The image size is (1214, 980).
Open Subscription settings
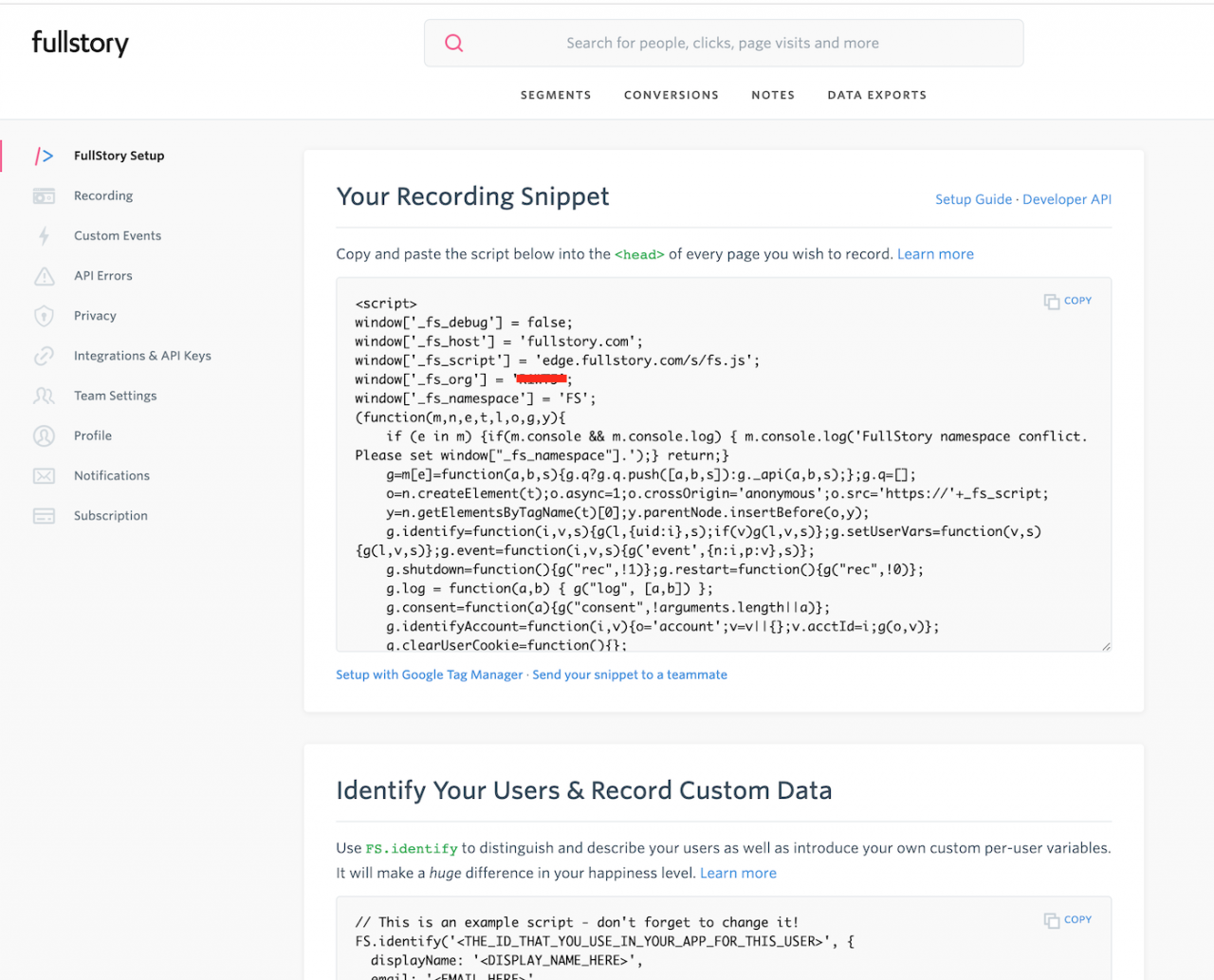pyautogui.click(x=111, y=515)
